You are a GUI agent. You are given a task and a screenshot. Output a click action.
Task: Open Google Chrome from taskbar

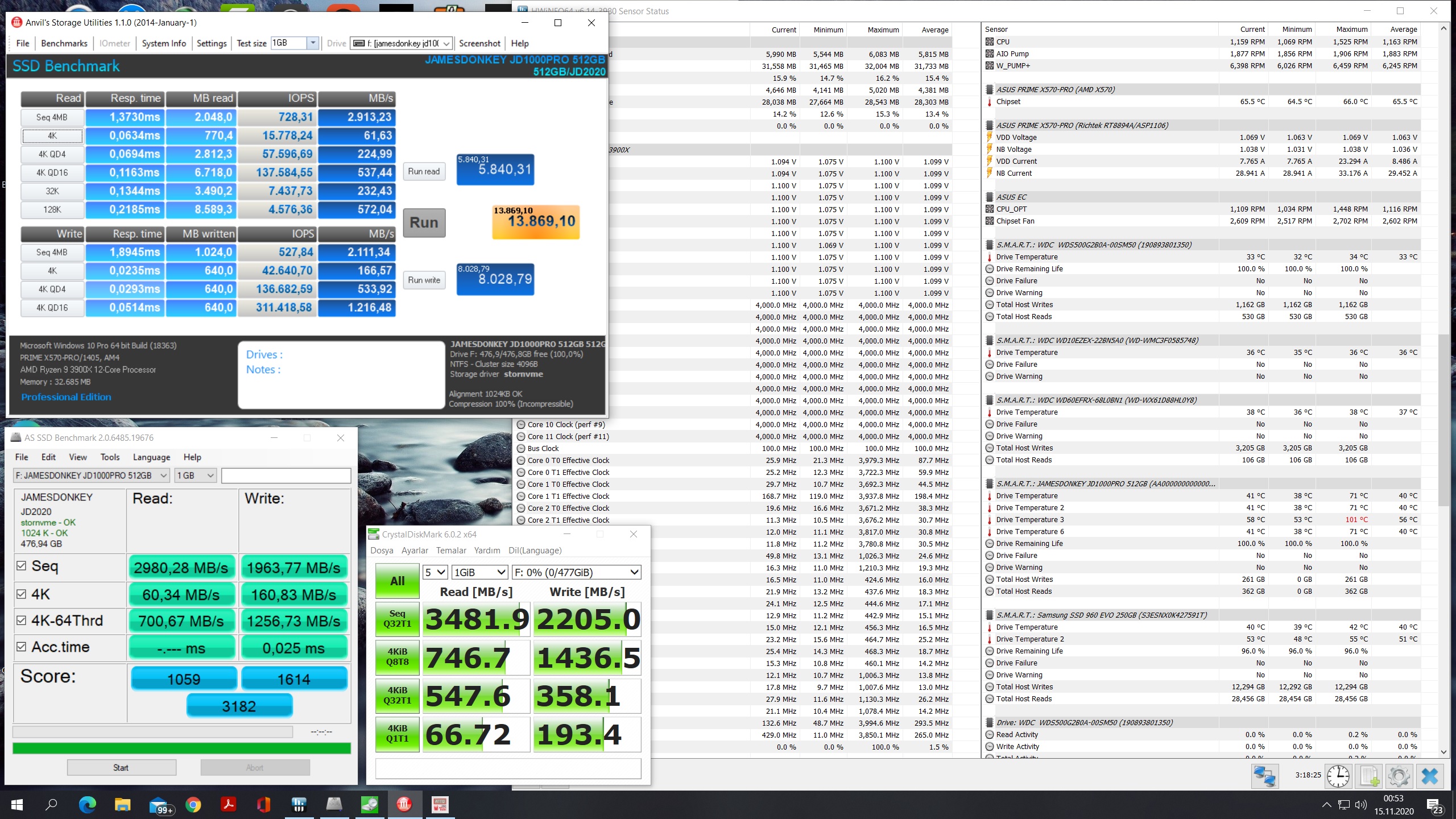pos(193,805)
